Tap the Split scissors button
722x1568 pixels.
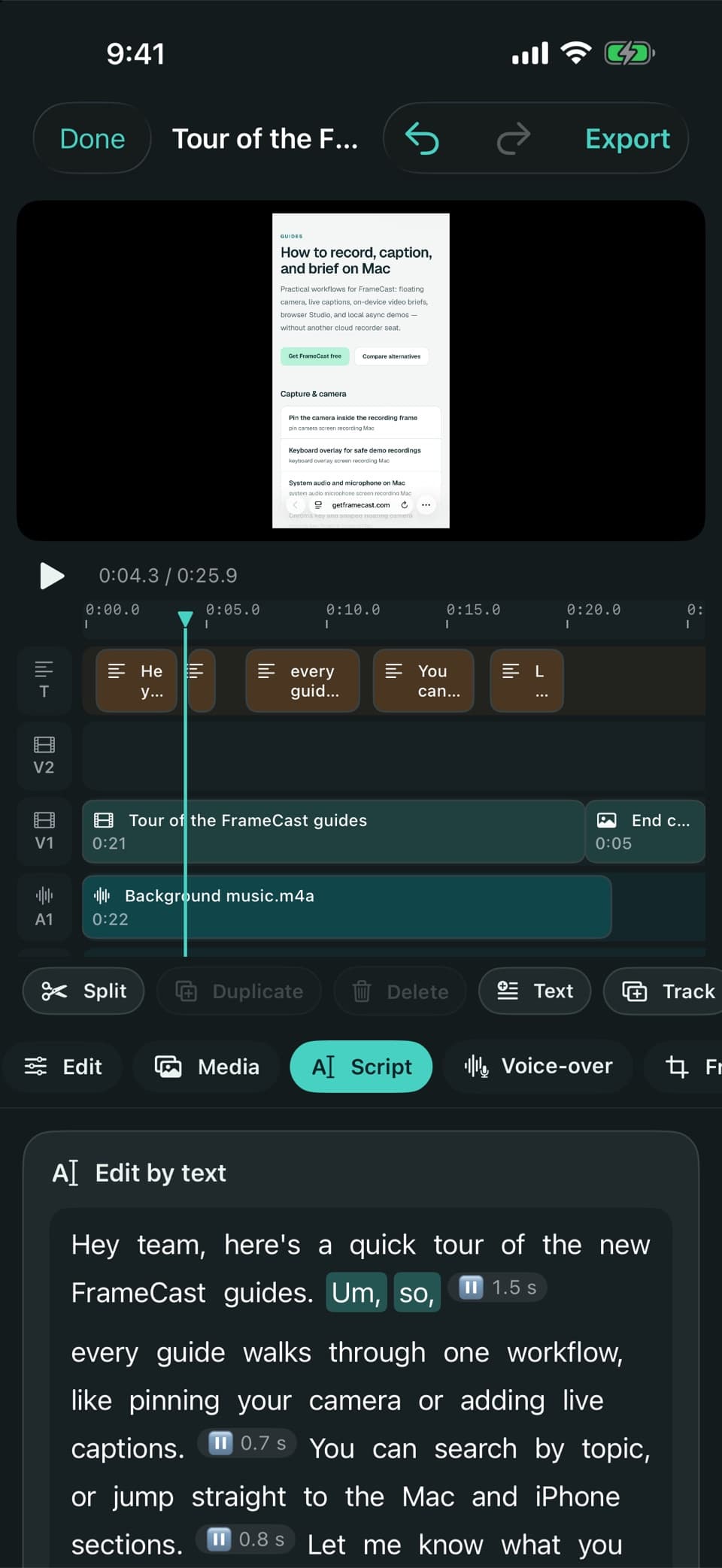click(x=83, y=991)
